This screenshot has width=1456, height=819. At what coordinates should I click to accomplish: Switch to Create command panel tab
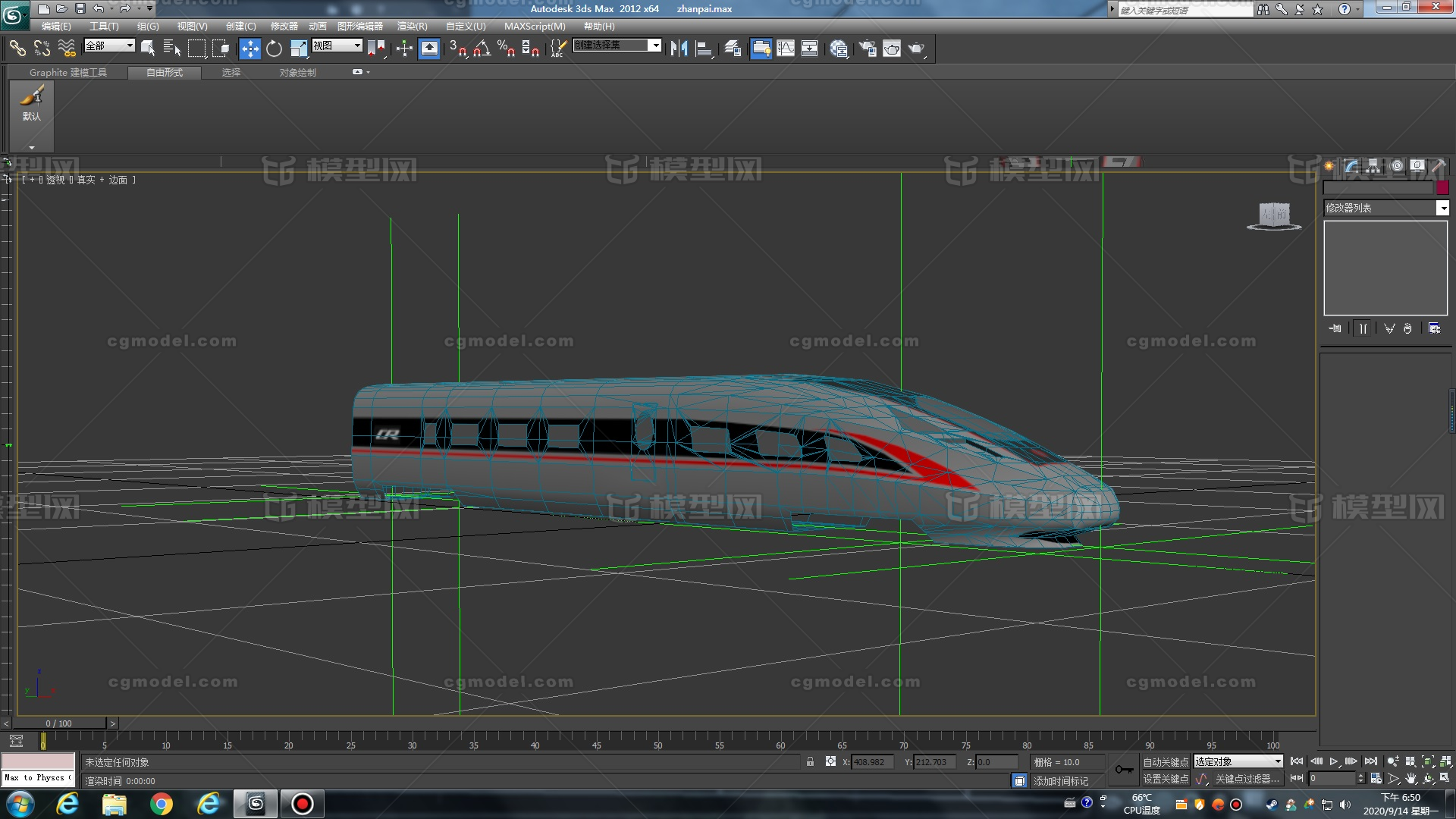pos(1329,165)
